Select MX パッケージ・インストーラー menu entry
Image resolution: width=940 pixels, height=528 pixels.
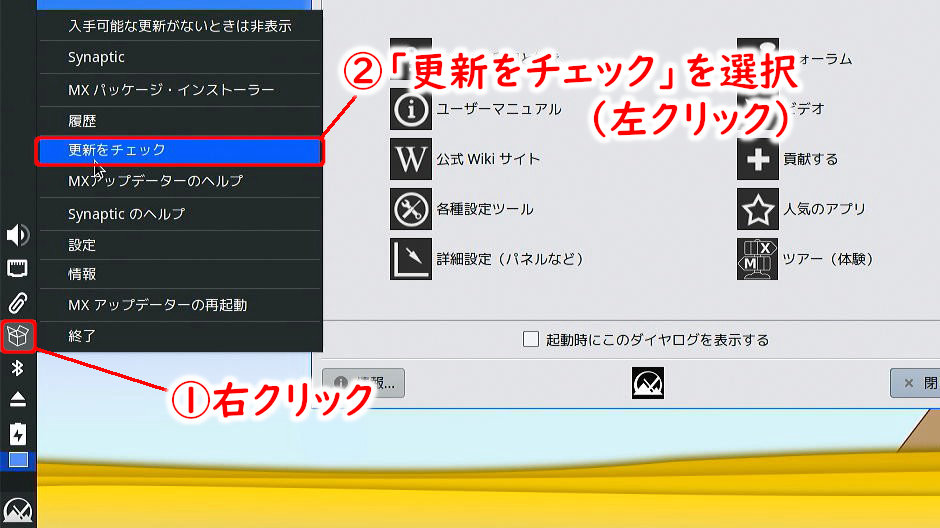coord(180,90)
